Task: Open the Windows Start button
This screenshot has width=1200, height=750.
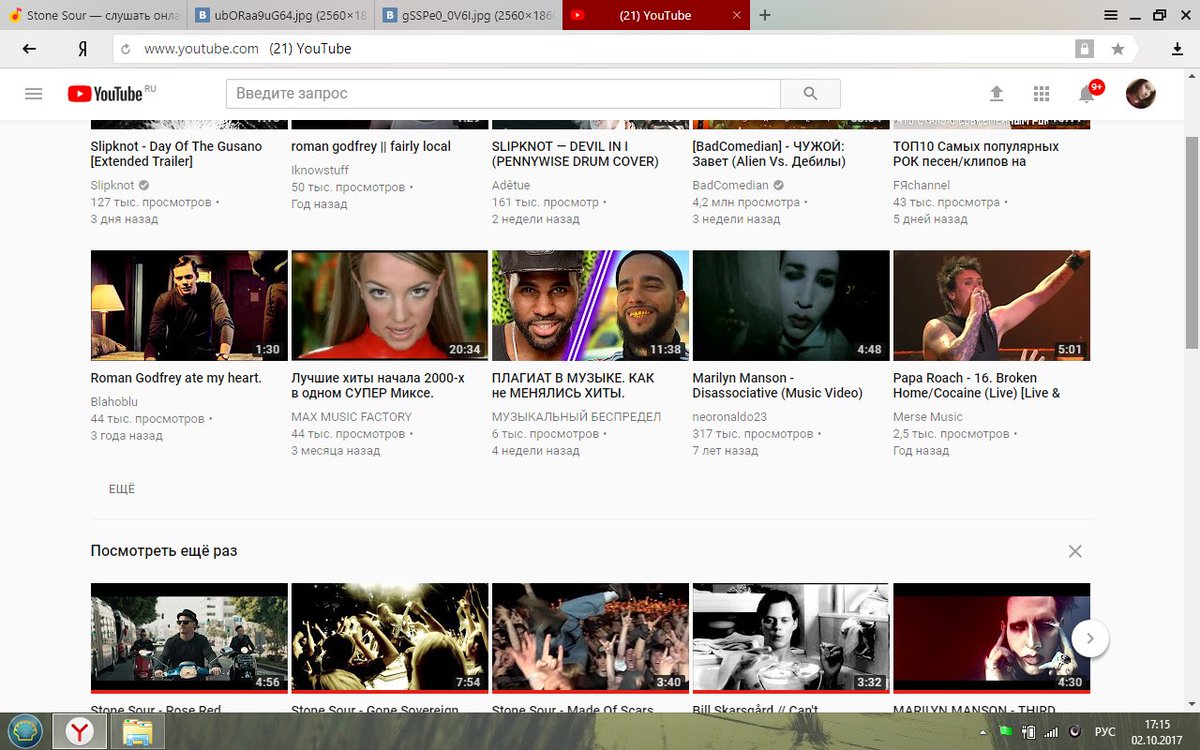Action: (x=27, y=732)
